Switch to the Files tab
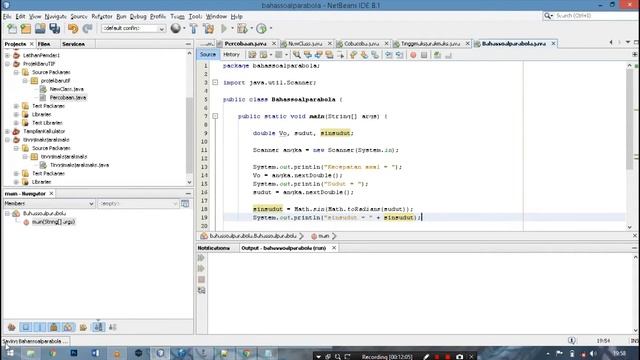The width and height of the screenshot is (640, 360). [44, 44]
